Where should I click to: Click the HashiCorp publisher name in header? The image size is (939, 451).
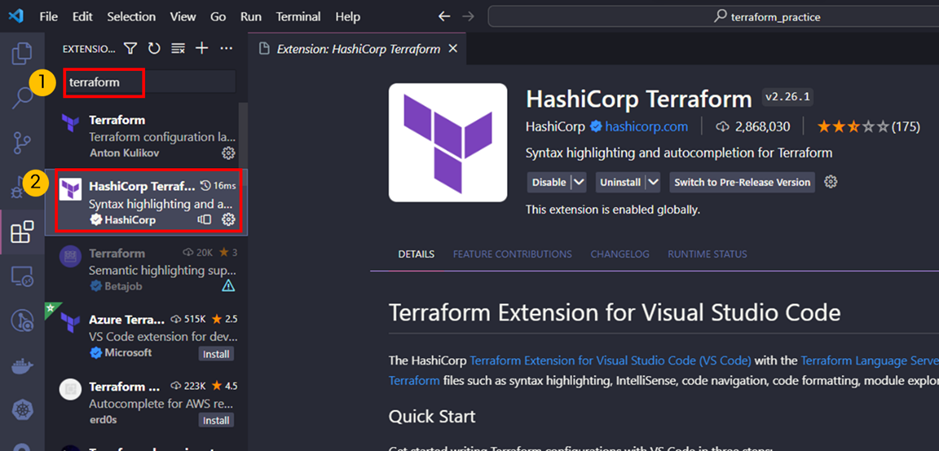pyautogui.click(x=555, y=126)
